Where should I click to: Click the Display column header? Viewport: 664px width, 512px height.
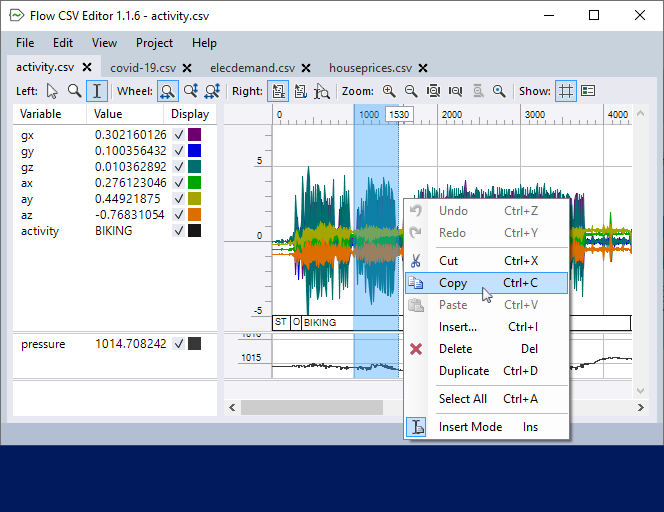190,114
